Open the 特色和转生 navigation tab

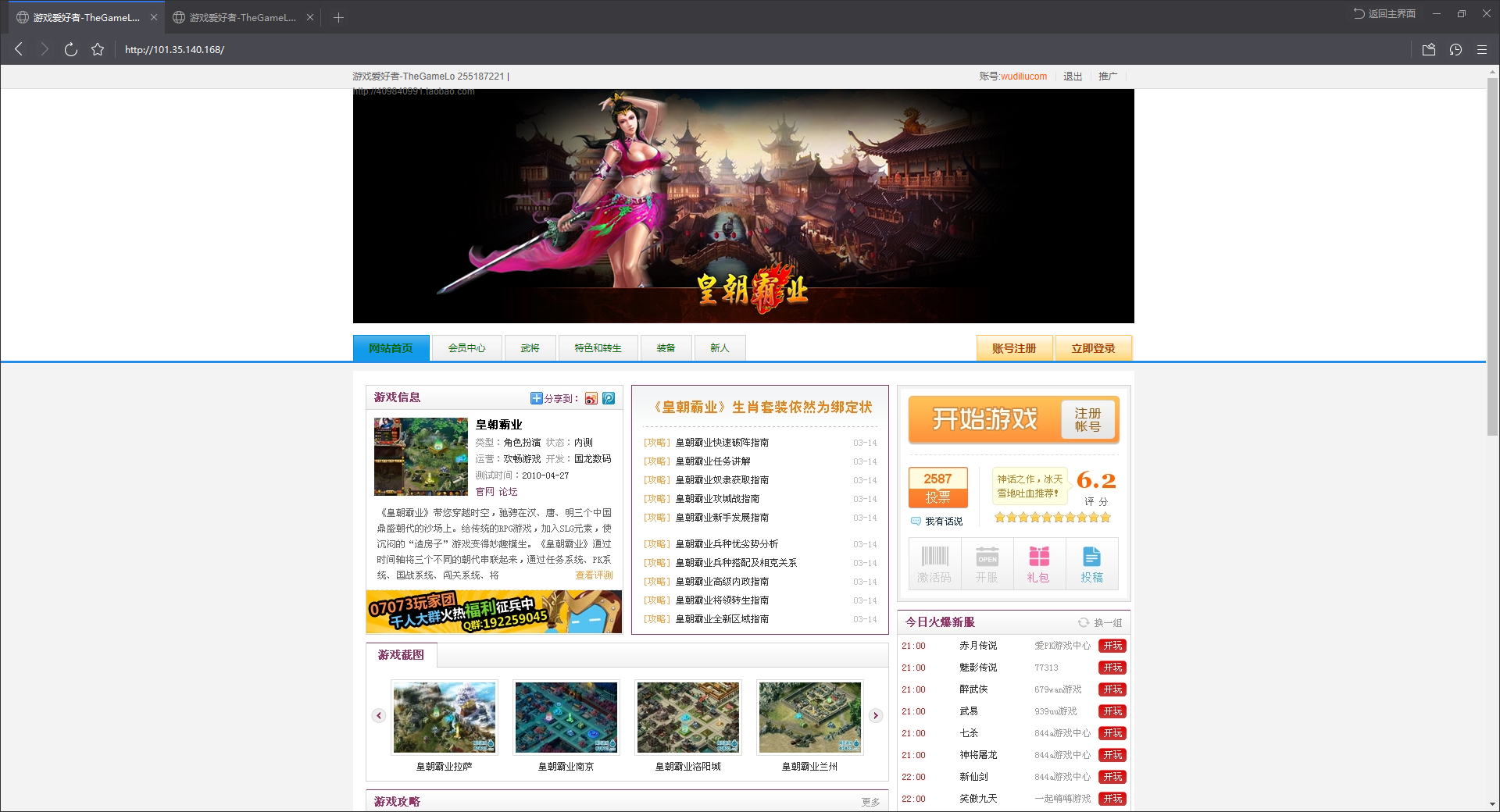(598, 348)
